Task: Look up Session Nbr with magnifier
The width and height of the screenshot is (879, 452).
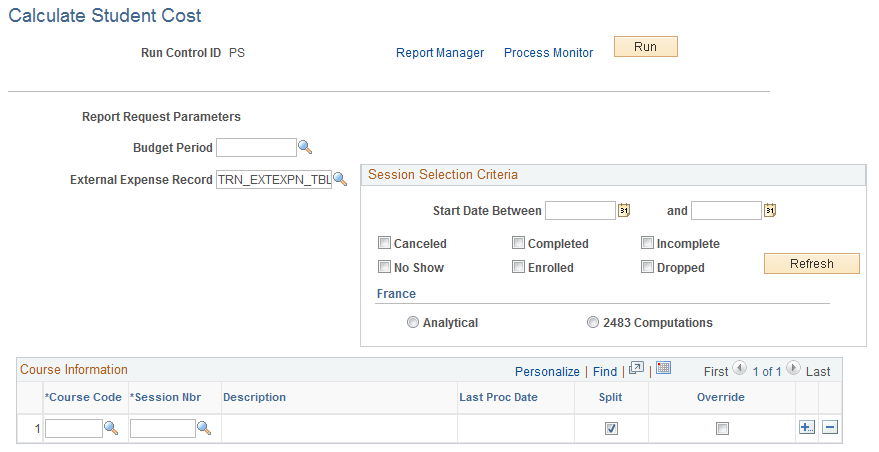Action: [x=204, y=428]
